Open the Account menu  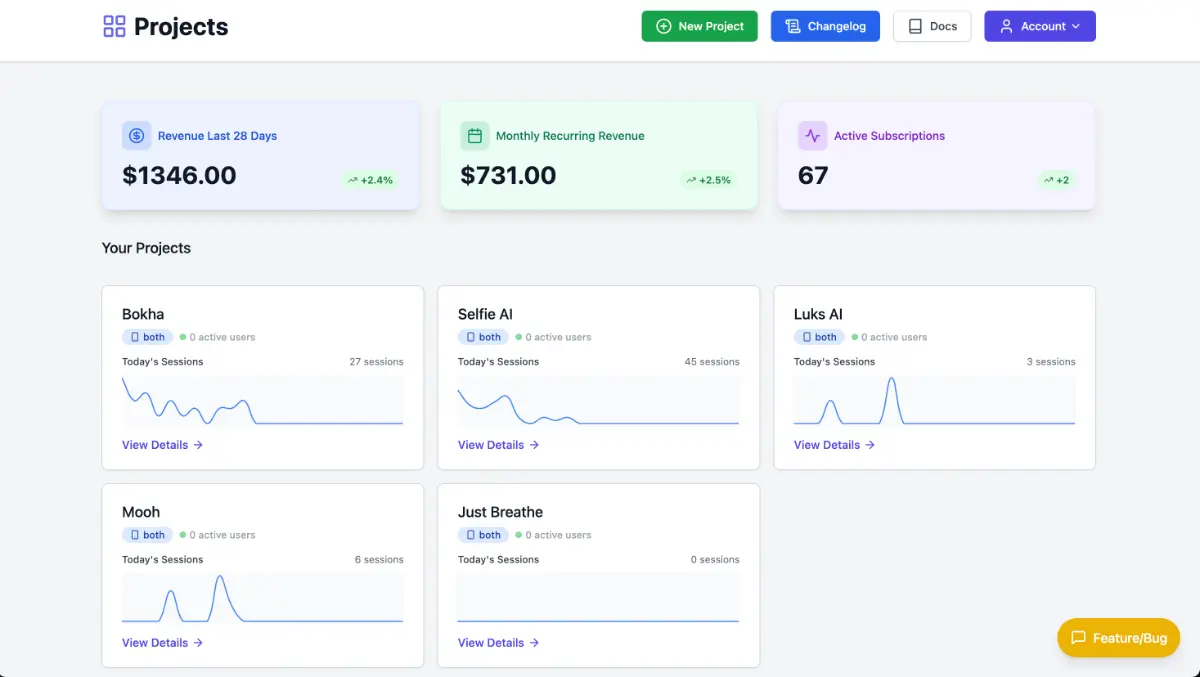[1040, 26]
